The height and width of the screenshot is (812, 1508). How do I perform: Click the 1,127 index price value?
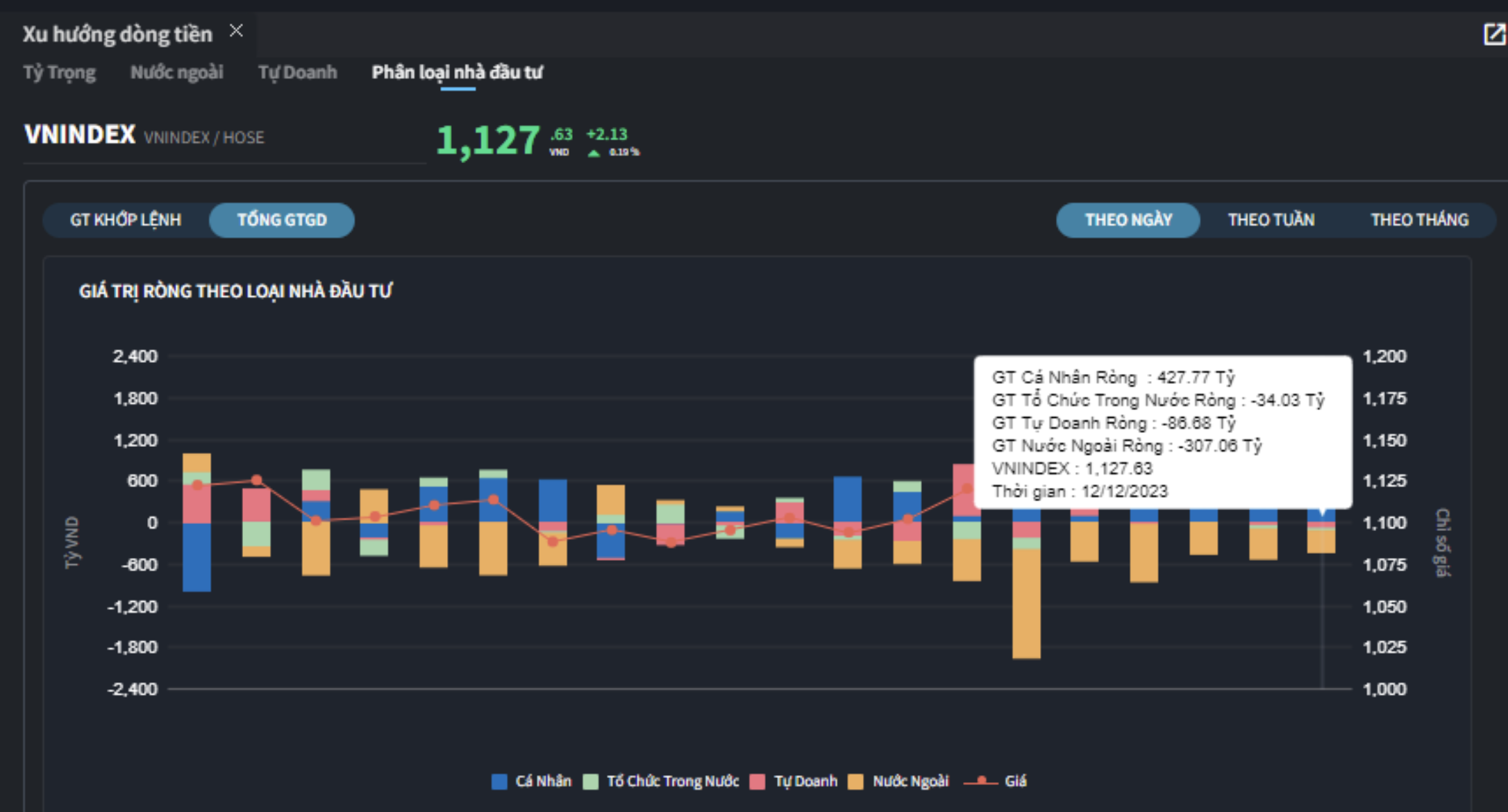tap(488, 140)
